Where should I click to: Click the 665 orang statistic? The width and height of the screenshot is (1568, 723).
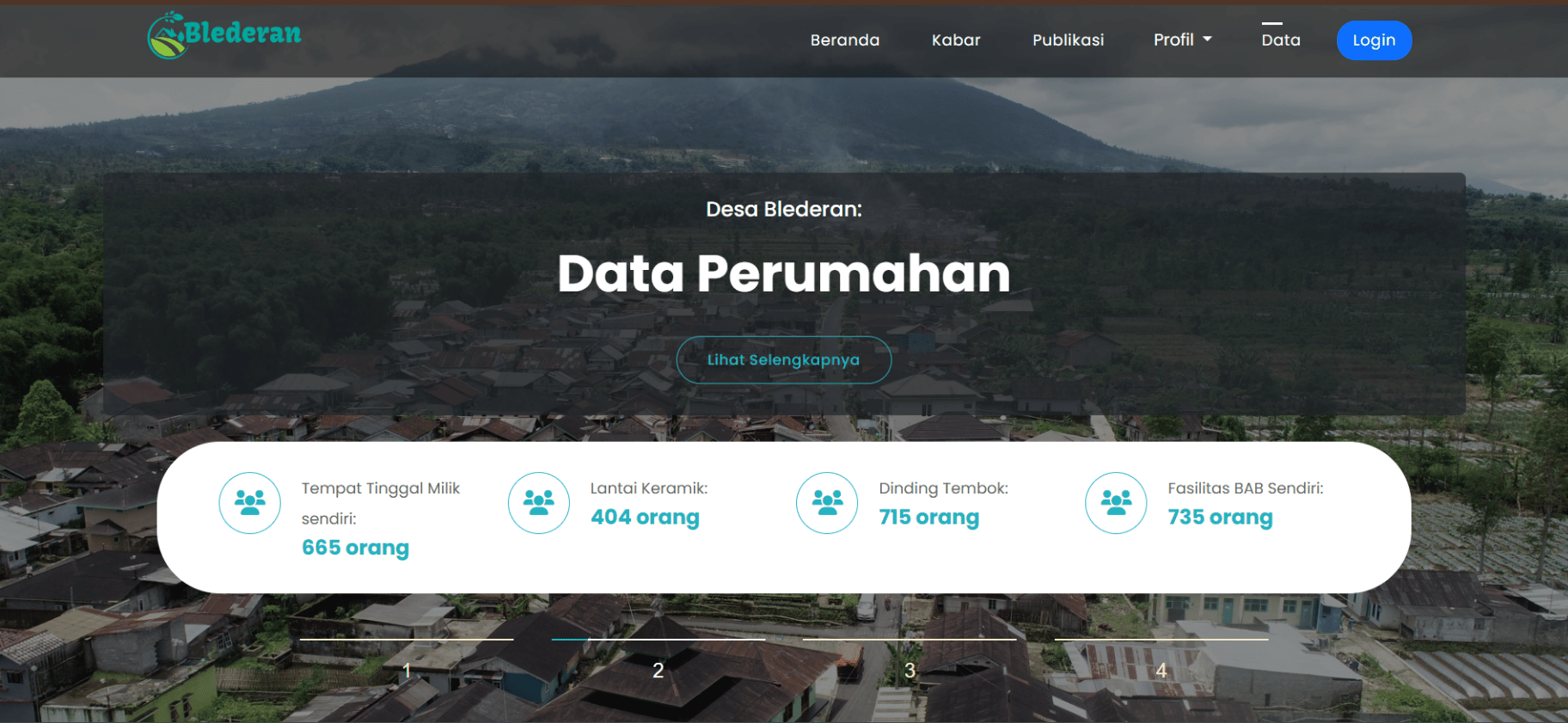tap(355, 548)
